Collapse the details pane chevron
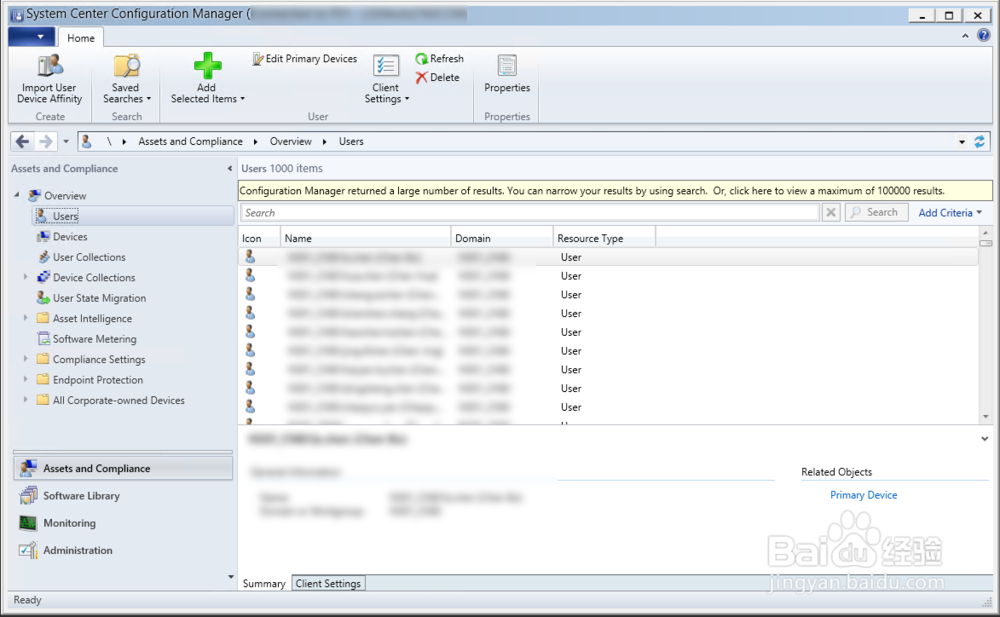The width and height of the screenshot is (1000, 617). (985, 438)
